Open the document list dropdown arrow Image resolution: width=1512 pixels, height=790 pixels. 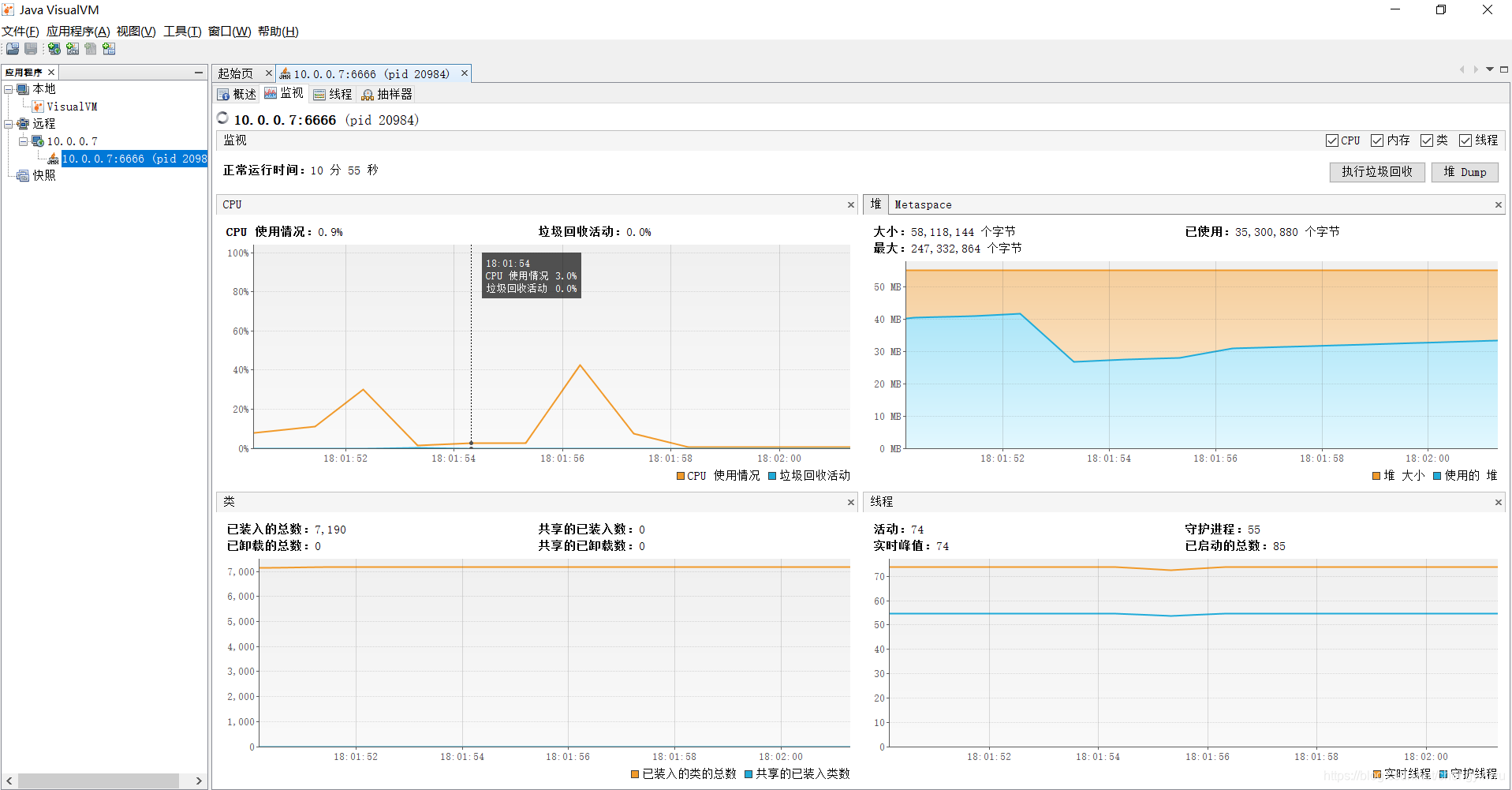pyautogui.click(x=1490, y=69)
